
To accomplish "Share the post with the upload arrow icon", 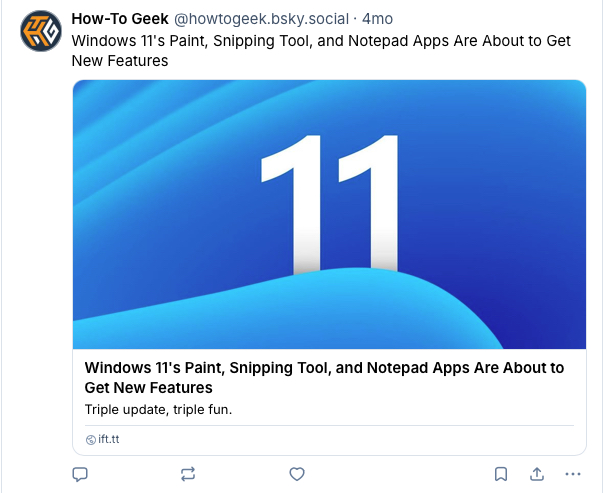I will 536,473.
